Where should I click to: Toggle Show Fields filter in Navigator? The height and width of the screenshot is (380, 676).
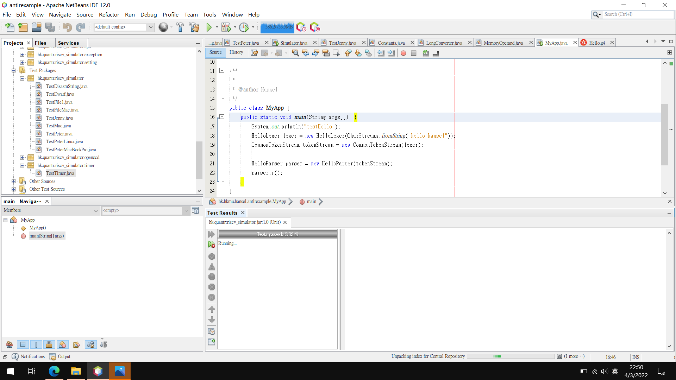point(22,345)
